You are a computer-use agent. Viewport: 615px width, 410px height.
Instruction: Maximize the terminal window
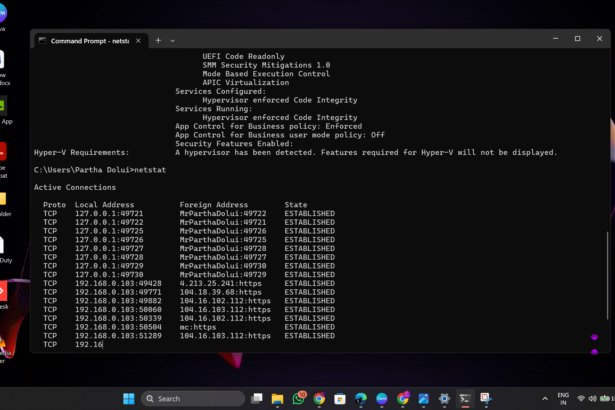pyautogui.click(x=577, y=38)
